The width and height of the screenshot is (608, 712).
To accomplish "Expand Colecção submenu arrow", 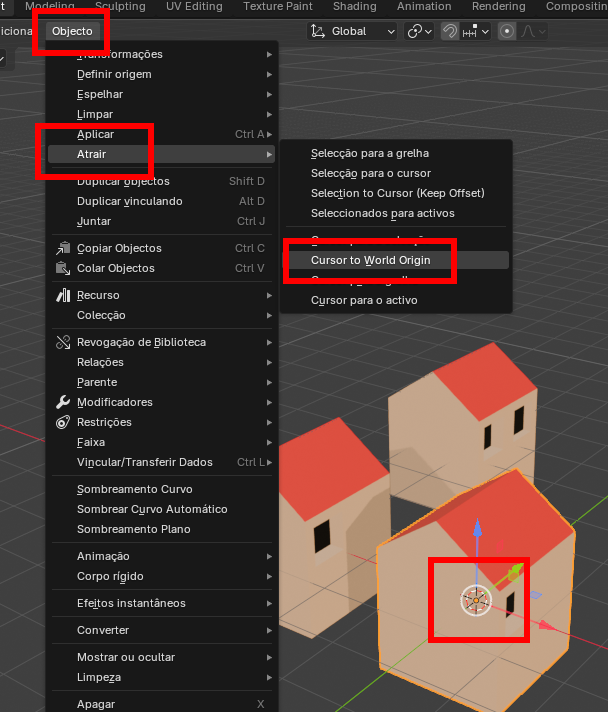I will pyautogui.click(x=269, y=315).
